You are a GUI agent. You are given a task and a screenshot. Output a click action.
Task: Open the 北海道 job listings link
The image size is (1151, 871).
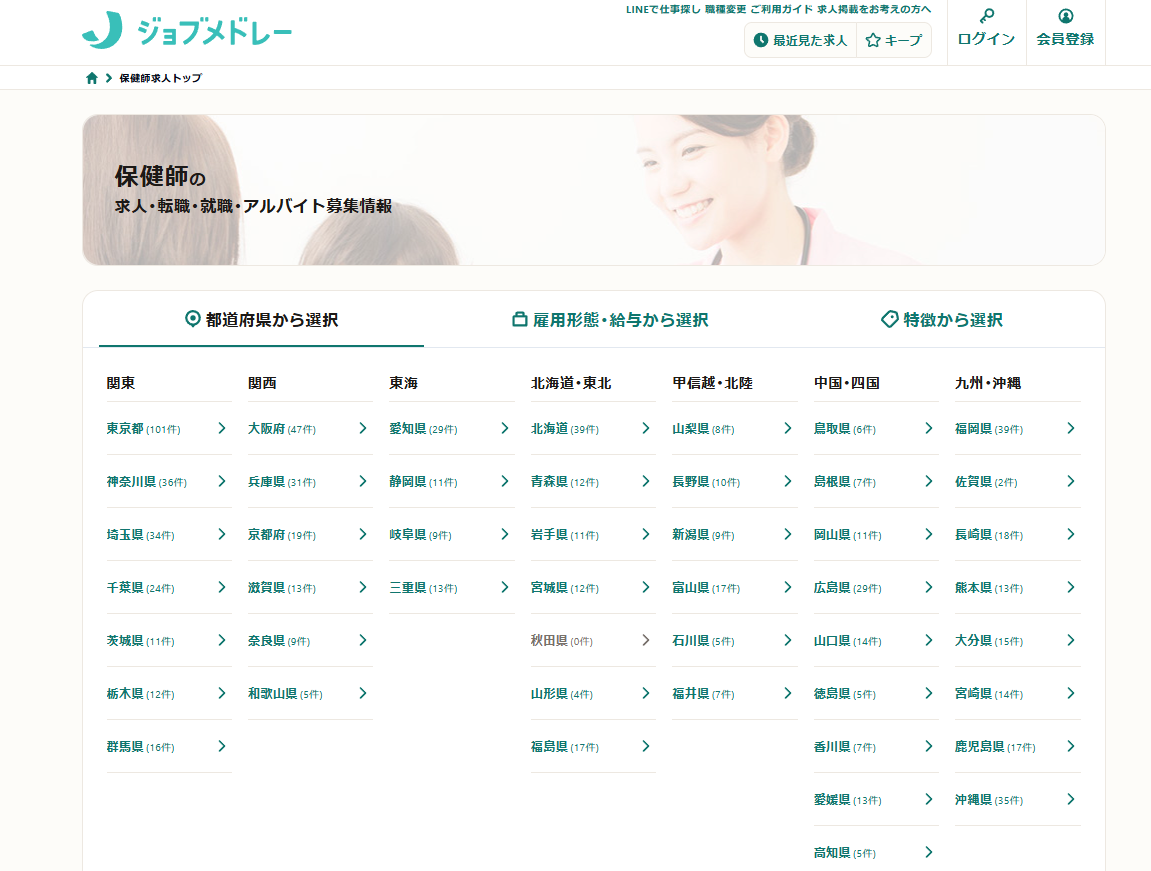pyautogui.click(x=549, y=428)
